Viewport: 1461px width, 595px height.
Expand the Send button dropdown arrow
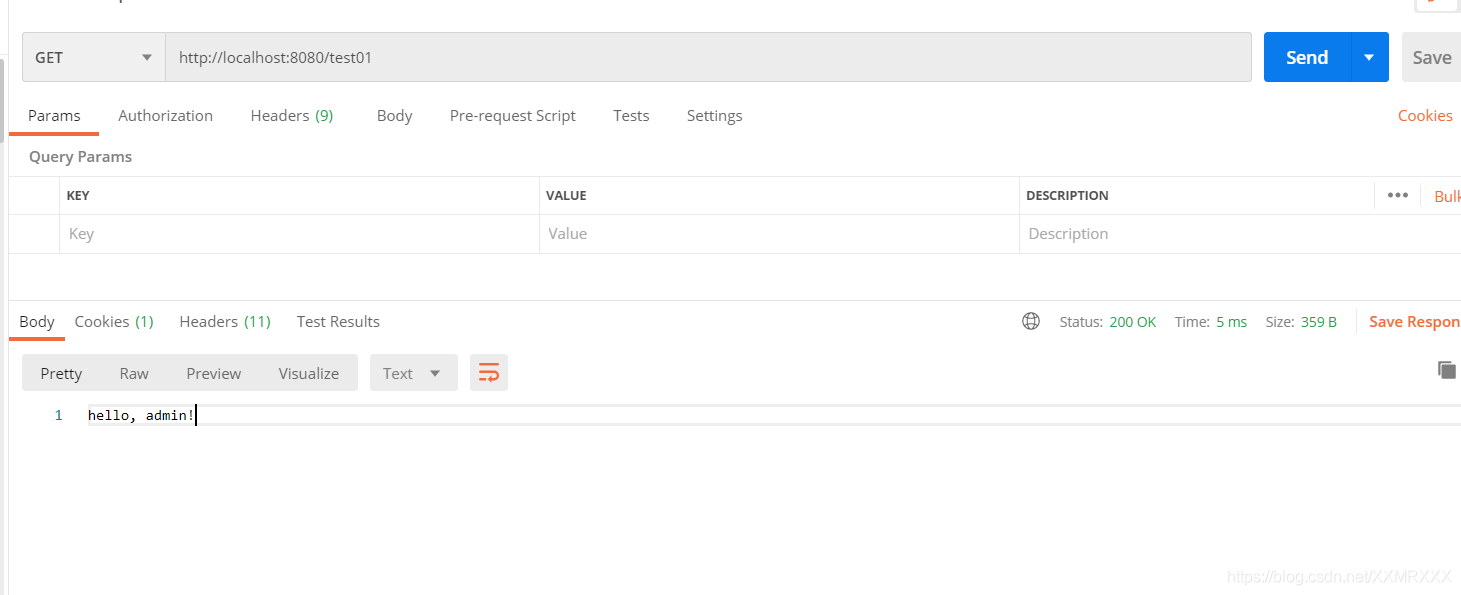point(1369,57)
